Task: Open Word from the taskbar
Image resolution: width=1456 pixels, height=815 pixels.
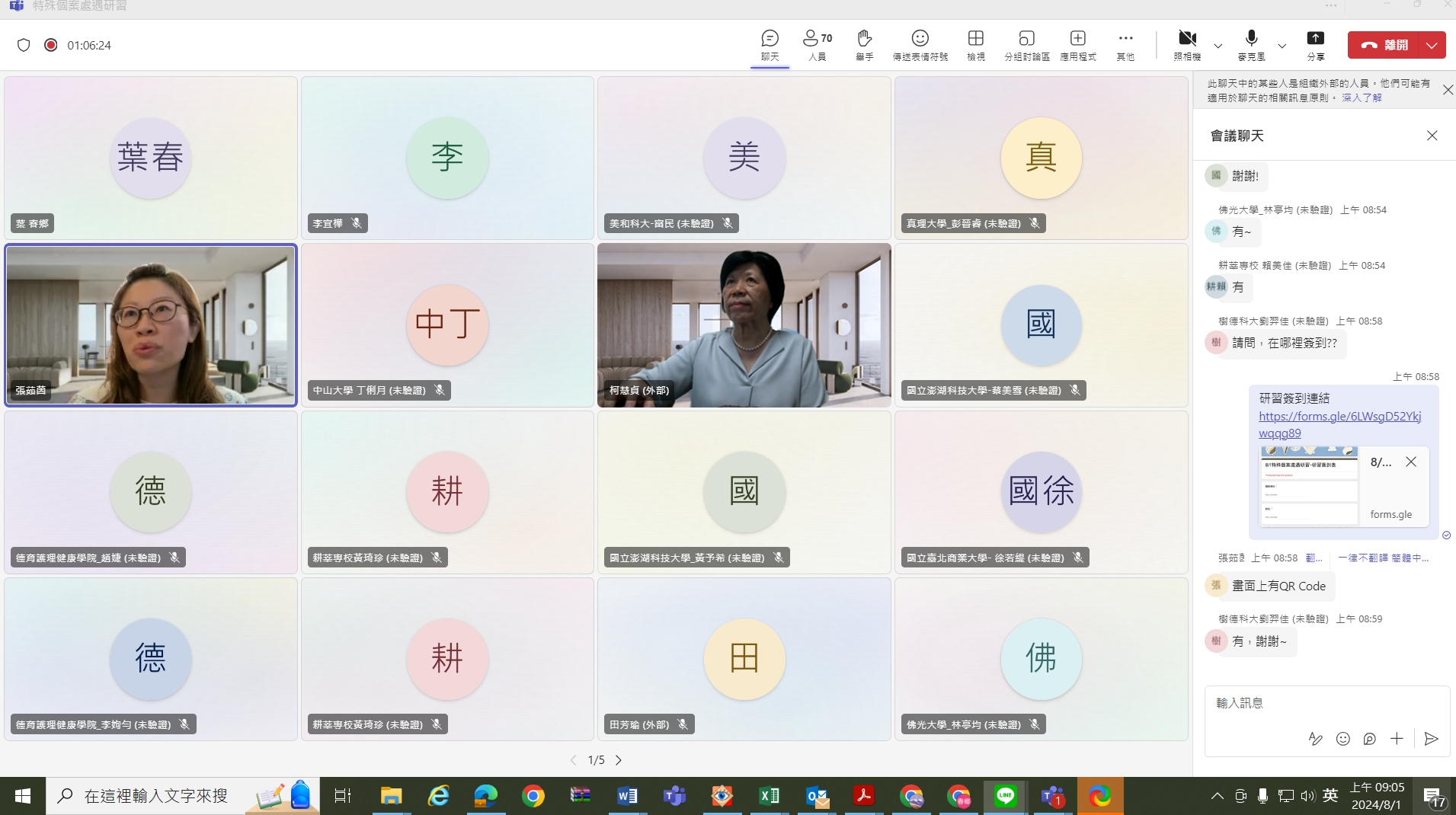Action: (x=627, y=796)
